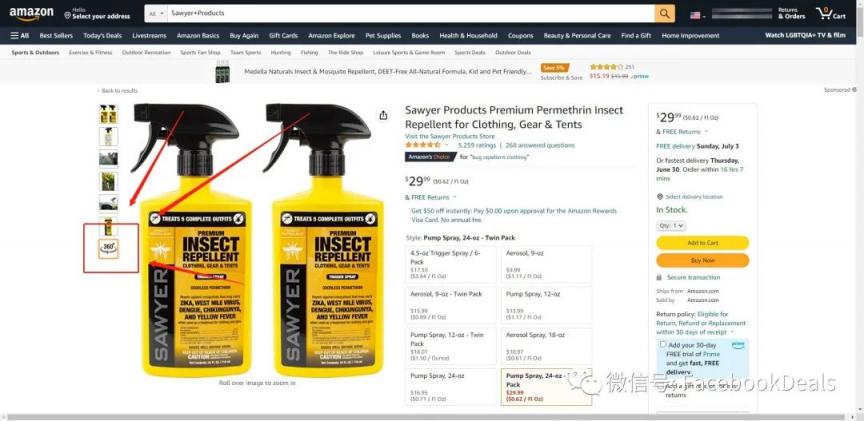
Task: Open the All hamburger menu
Action: tap(20, 35)
